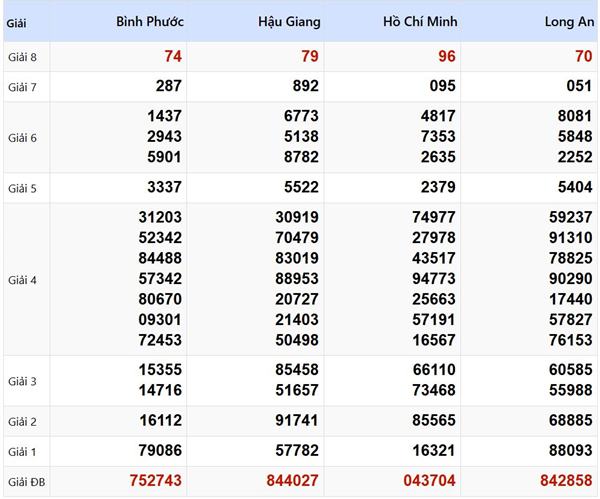Select the Bình Phước column header
The image size is (600, 499).
click(x=150, y=21)
